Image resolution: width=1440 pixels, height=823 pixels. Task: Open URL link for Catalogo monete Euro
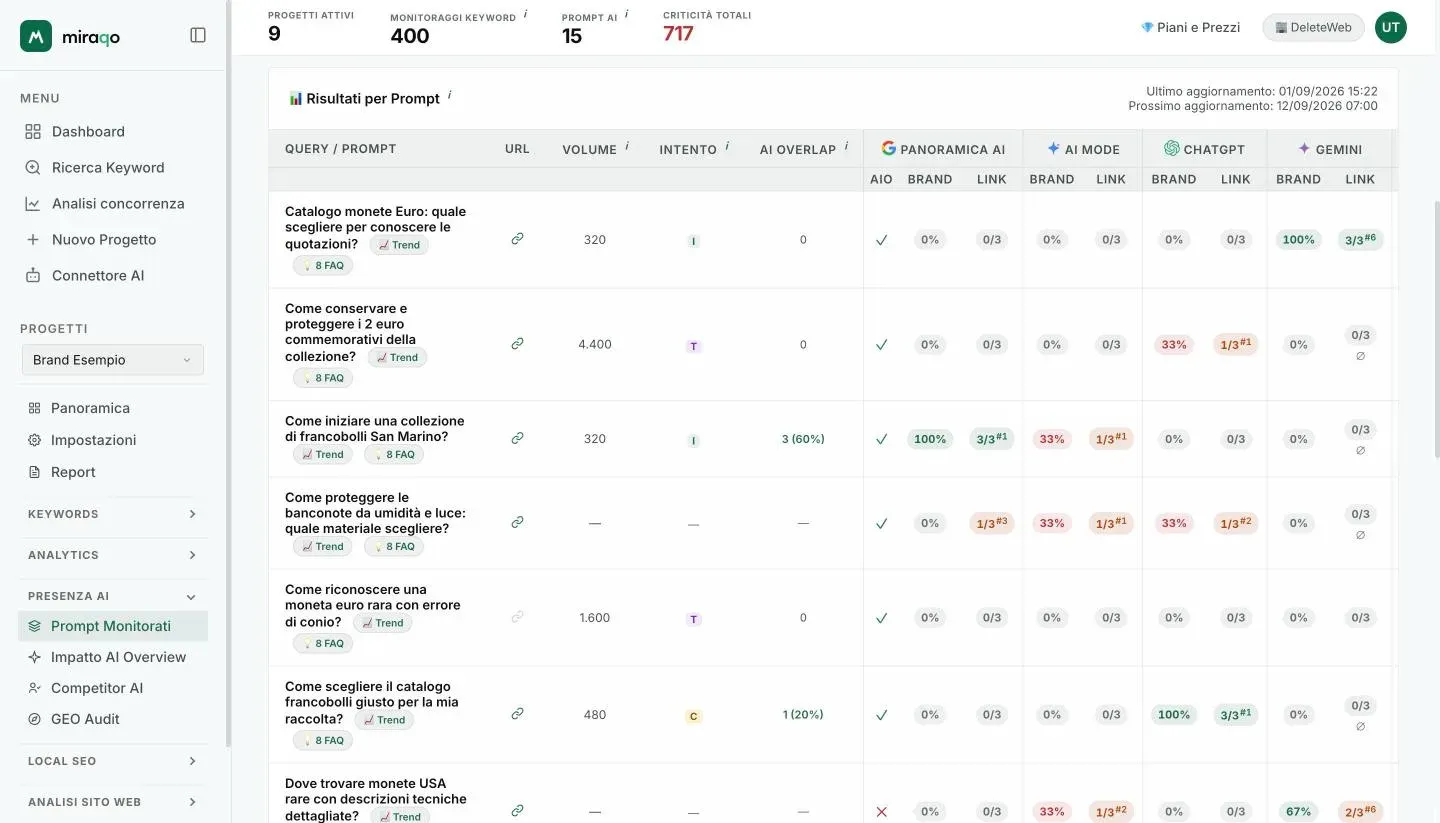coord(517,239)
